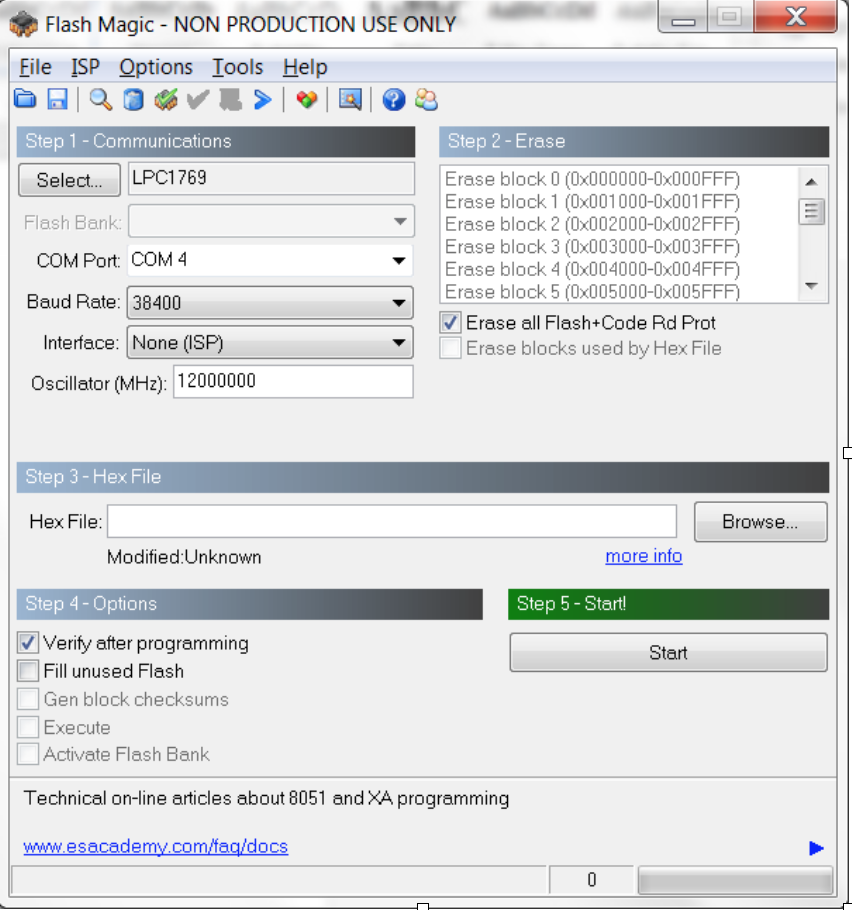Click the progress bar at the bottom
The image size is (852, 910).
click(735, 880)
